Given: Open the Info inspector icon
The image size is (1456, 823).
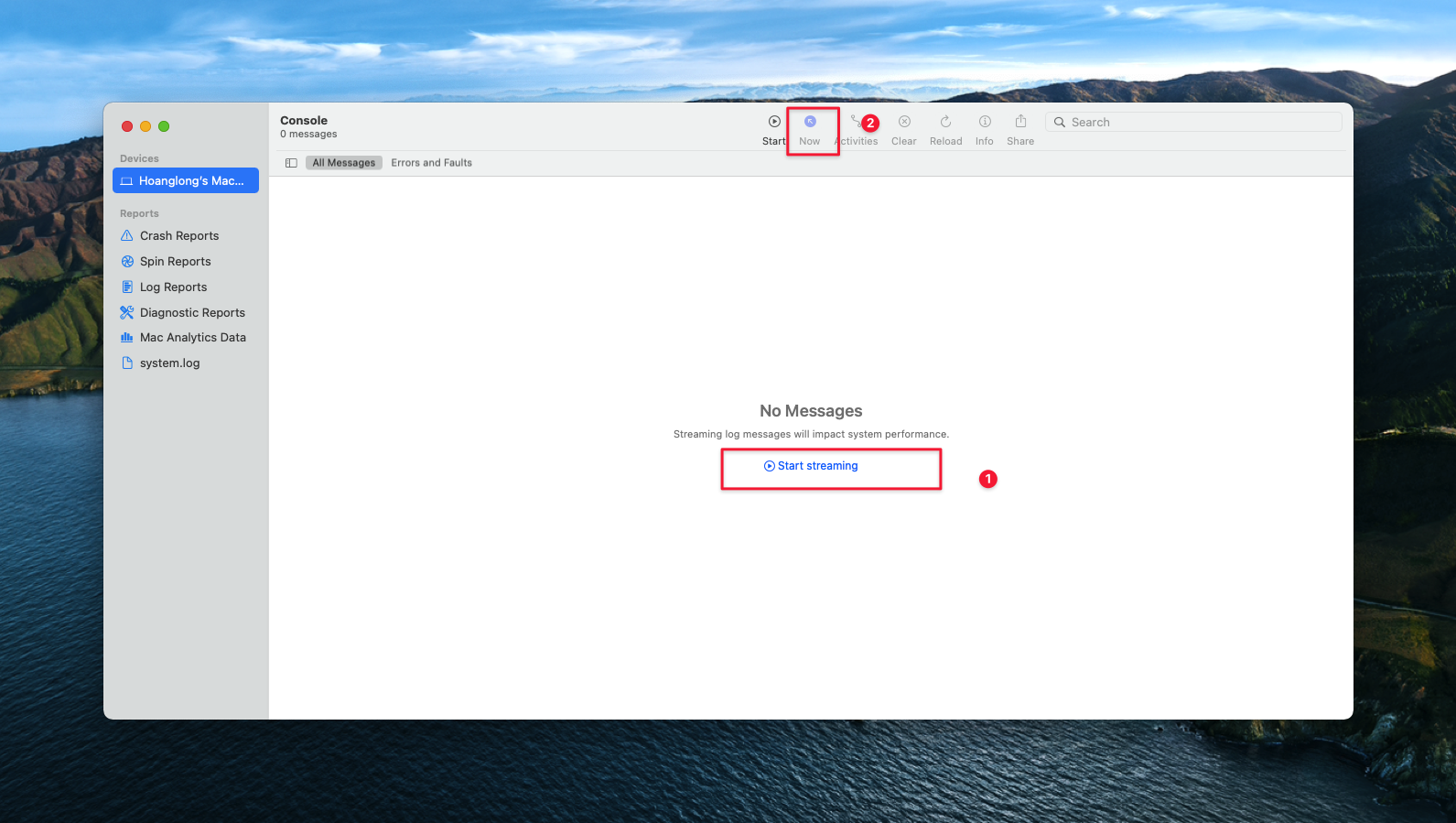Looking at the screenshot, I should pos(985,123).
